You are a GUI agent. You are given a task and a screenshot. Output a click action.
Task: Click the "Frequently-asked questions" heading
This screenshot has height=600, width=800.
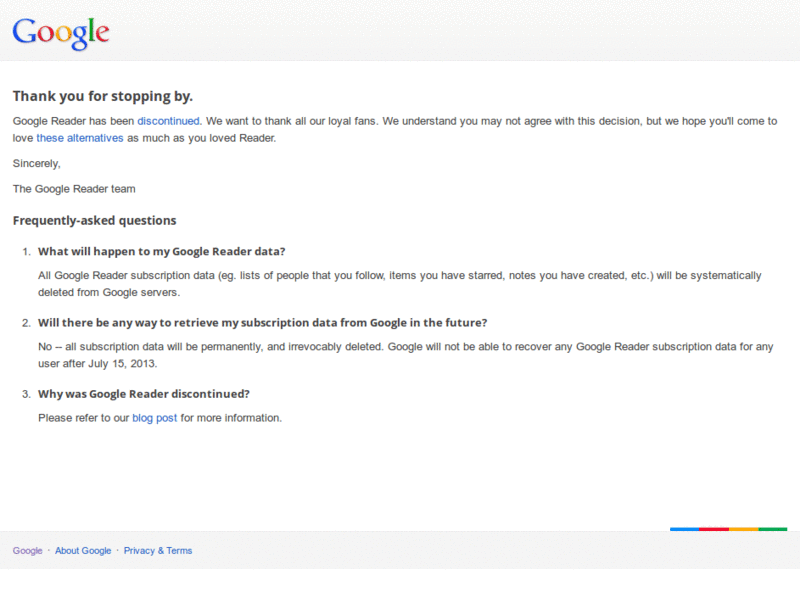coord(94,220)
